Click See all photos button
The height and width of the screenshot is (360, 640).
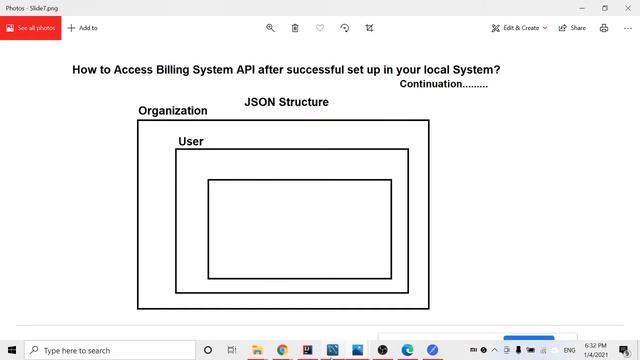31,28
